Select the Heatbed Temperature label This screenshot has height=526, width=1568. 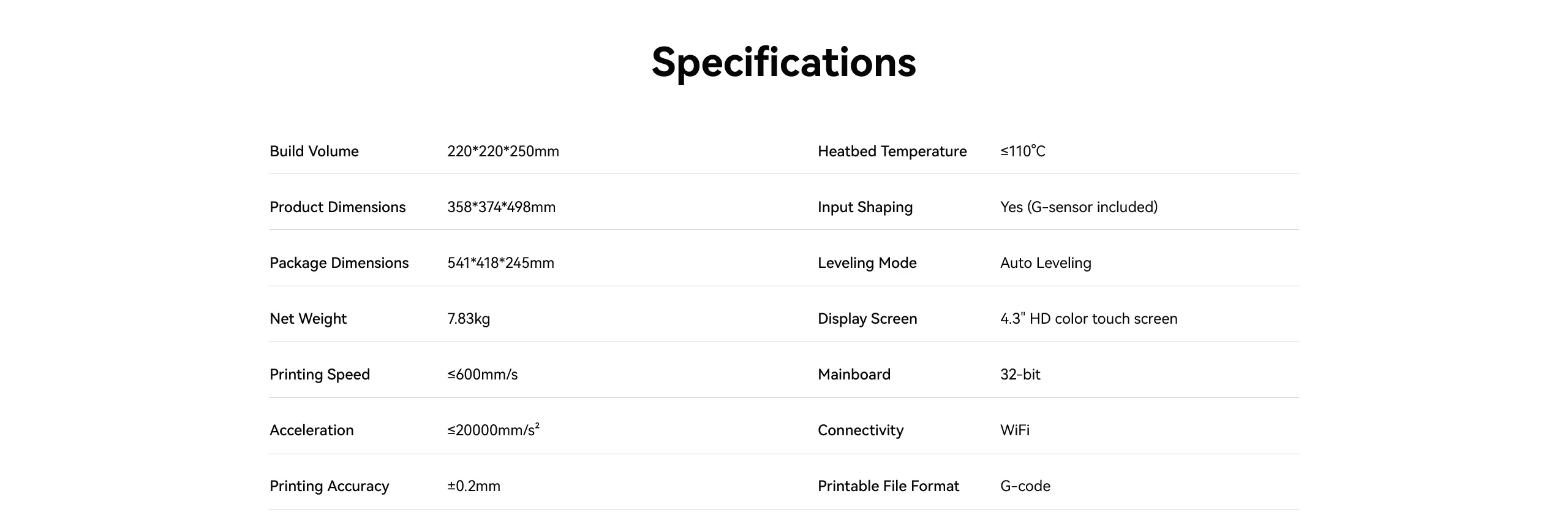point(892,151)
